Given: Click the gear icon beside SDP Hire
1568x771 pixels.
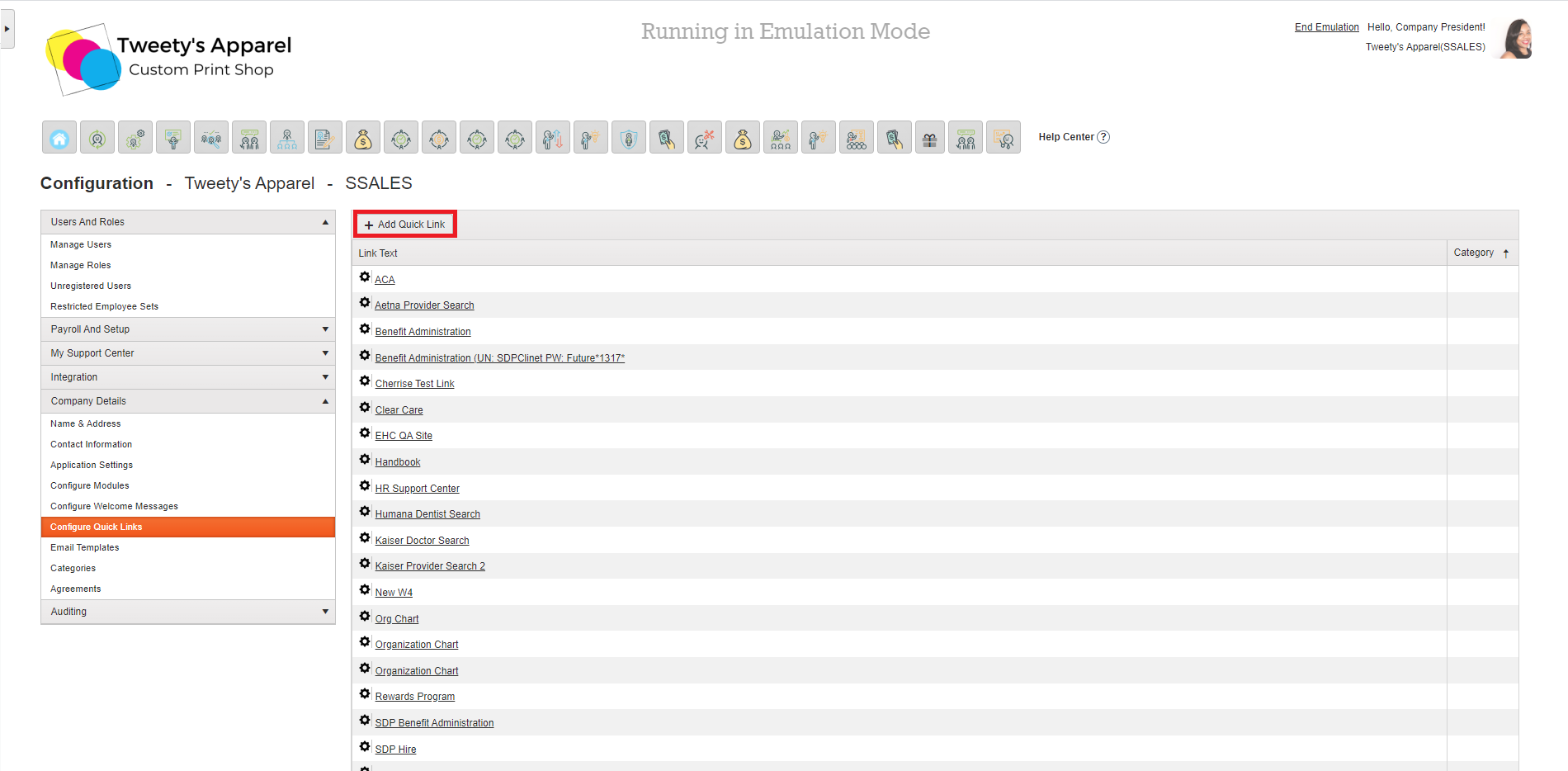Looking at the screenshot, I should 365,747.
